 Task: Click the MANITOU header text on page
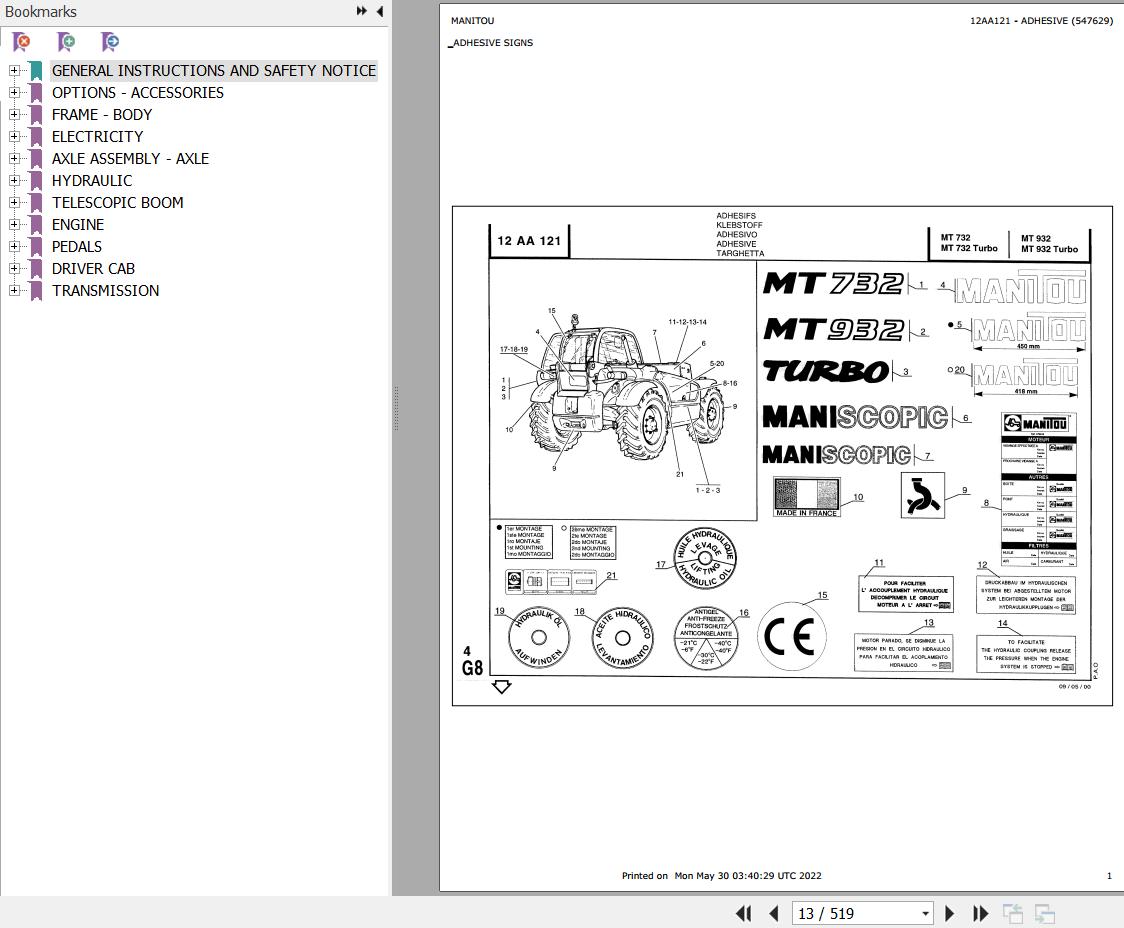472,21
